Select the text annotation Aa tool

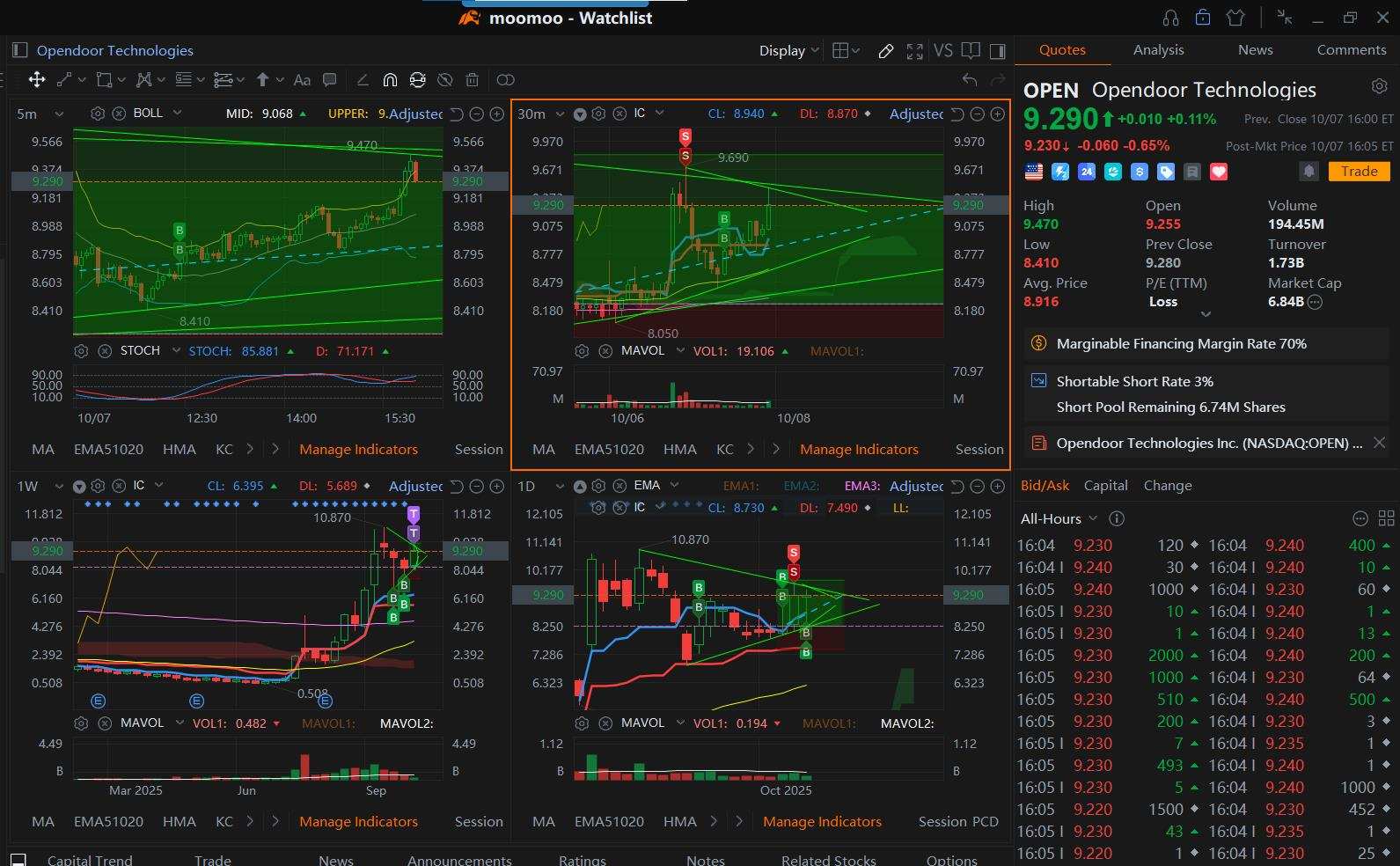point(302,80)
